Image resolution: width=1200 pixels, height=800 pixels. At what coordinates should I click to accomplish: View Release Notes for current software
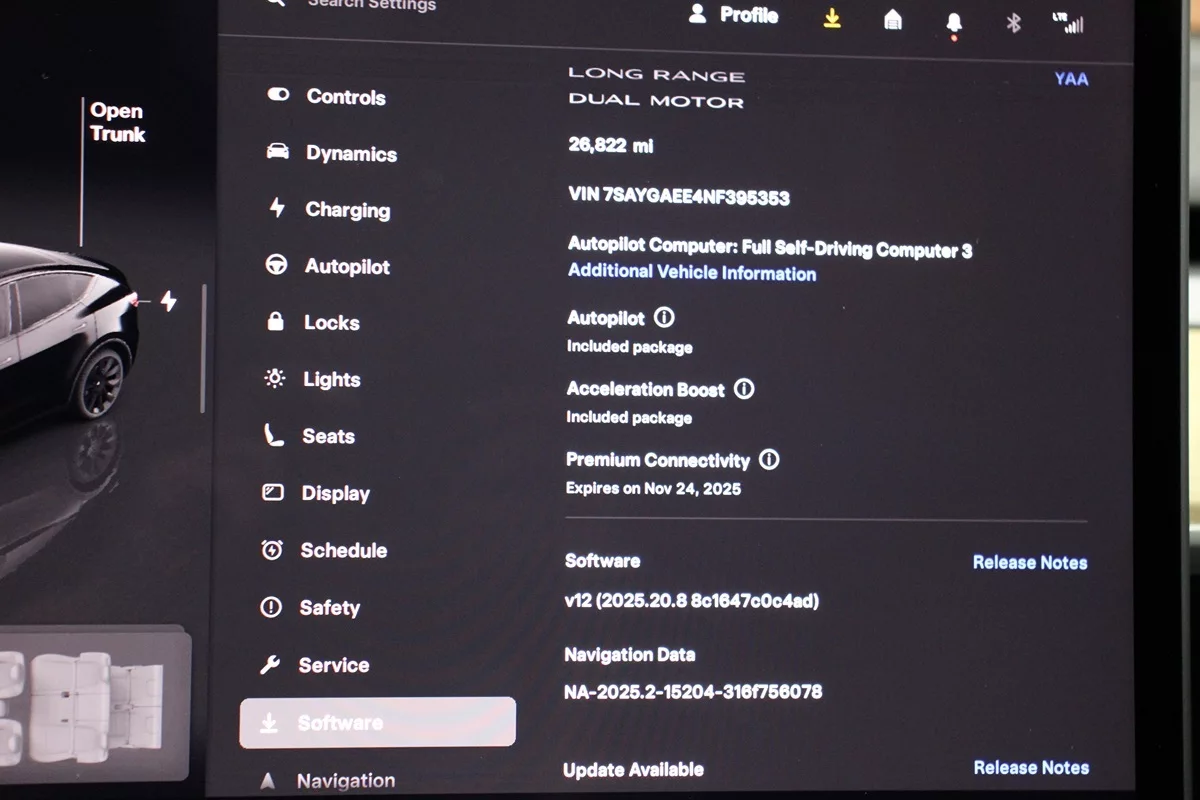tap(1029, 563)
